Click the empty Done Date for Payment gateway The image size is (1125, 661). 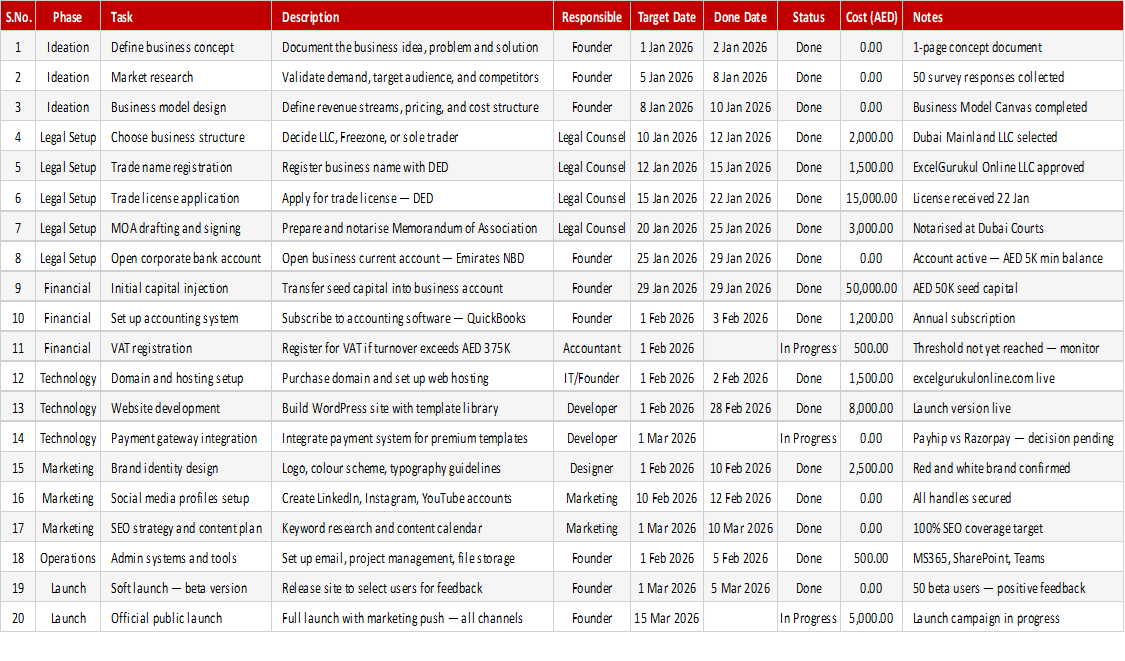click(740, 439)
